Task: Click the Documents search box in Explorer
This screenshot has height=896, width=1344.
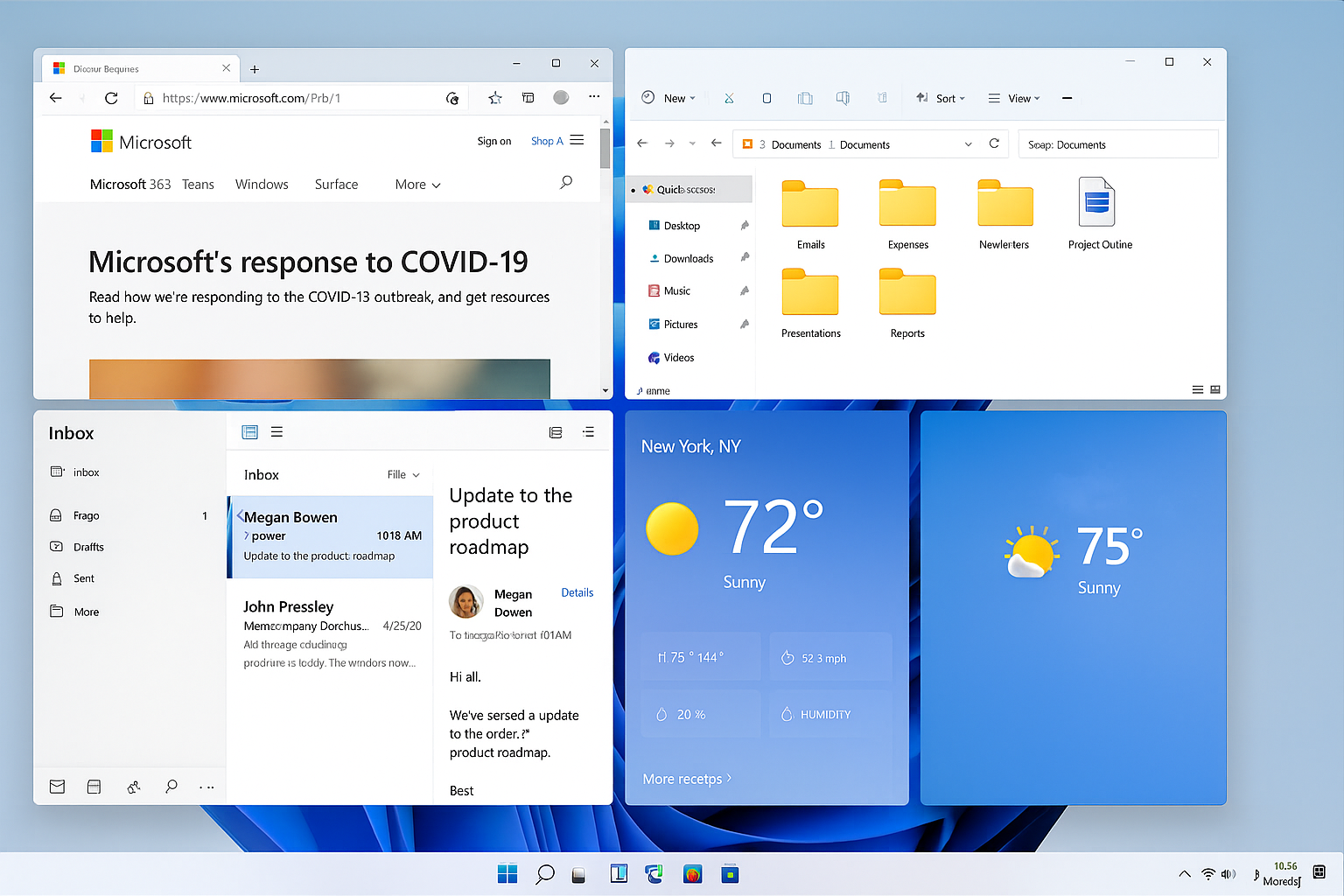Action: [1118, 144]
